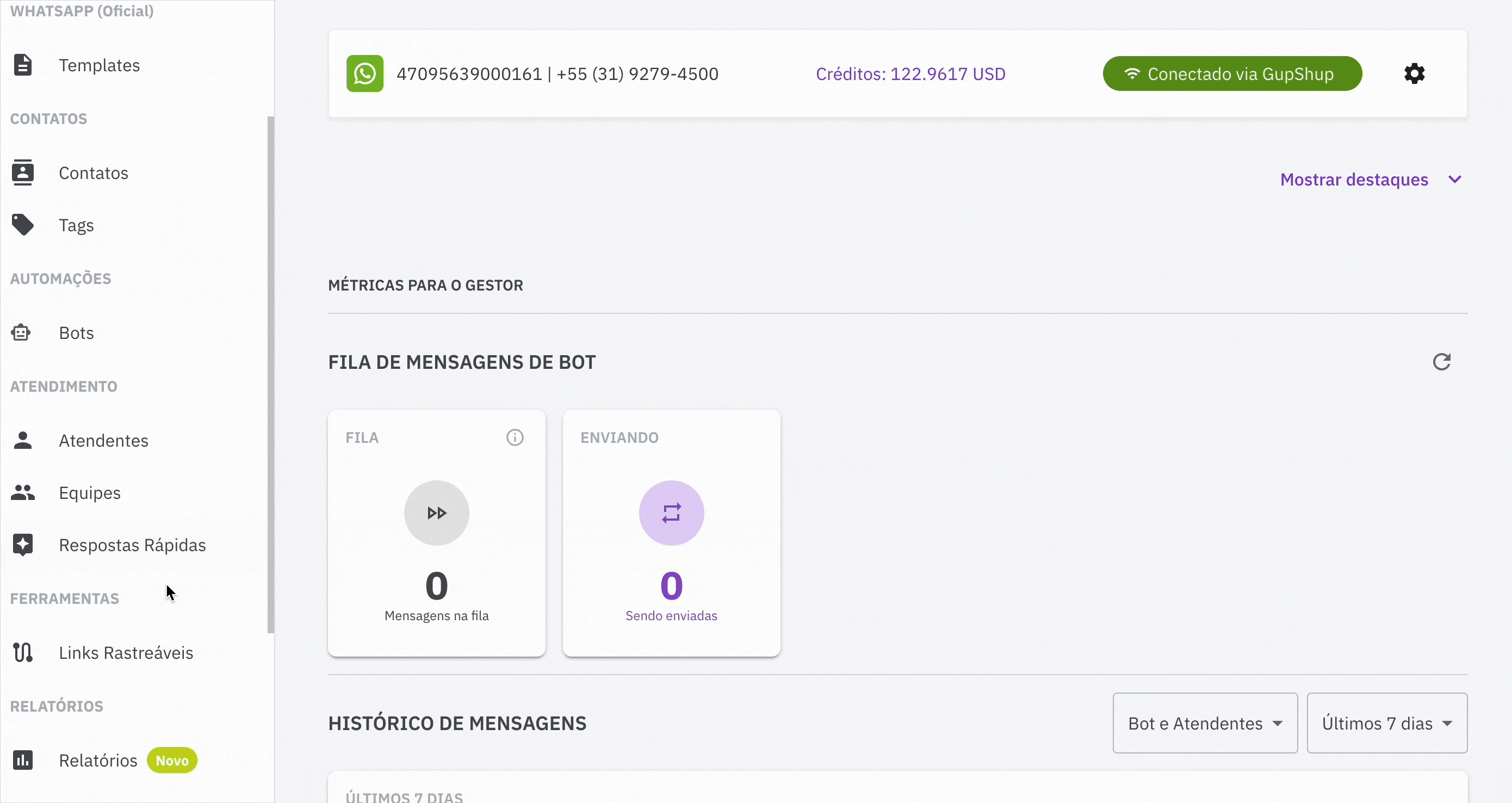This screenshot has height=803, width=1512.
Task: Go to Contatos menu item
Action: (94, 173)
